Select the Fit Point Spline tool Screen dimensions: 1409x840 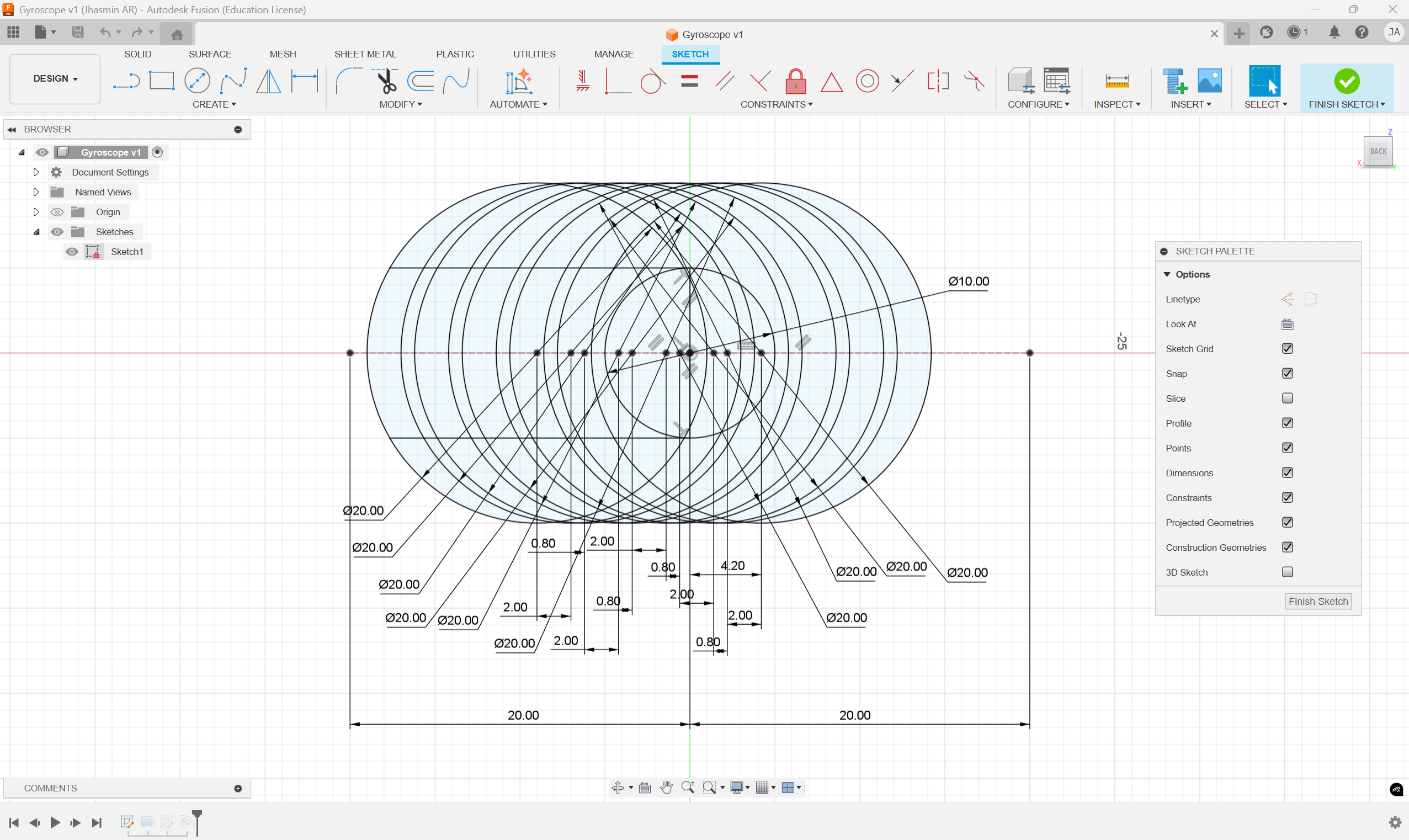(x=233, y=81)
